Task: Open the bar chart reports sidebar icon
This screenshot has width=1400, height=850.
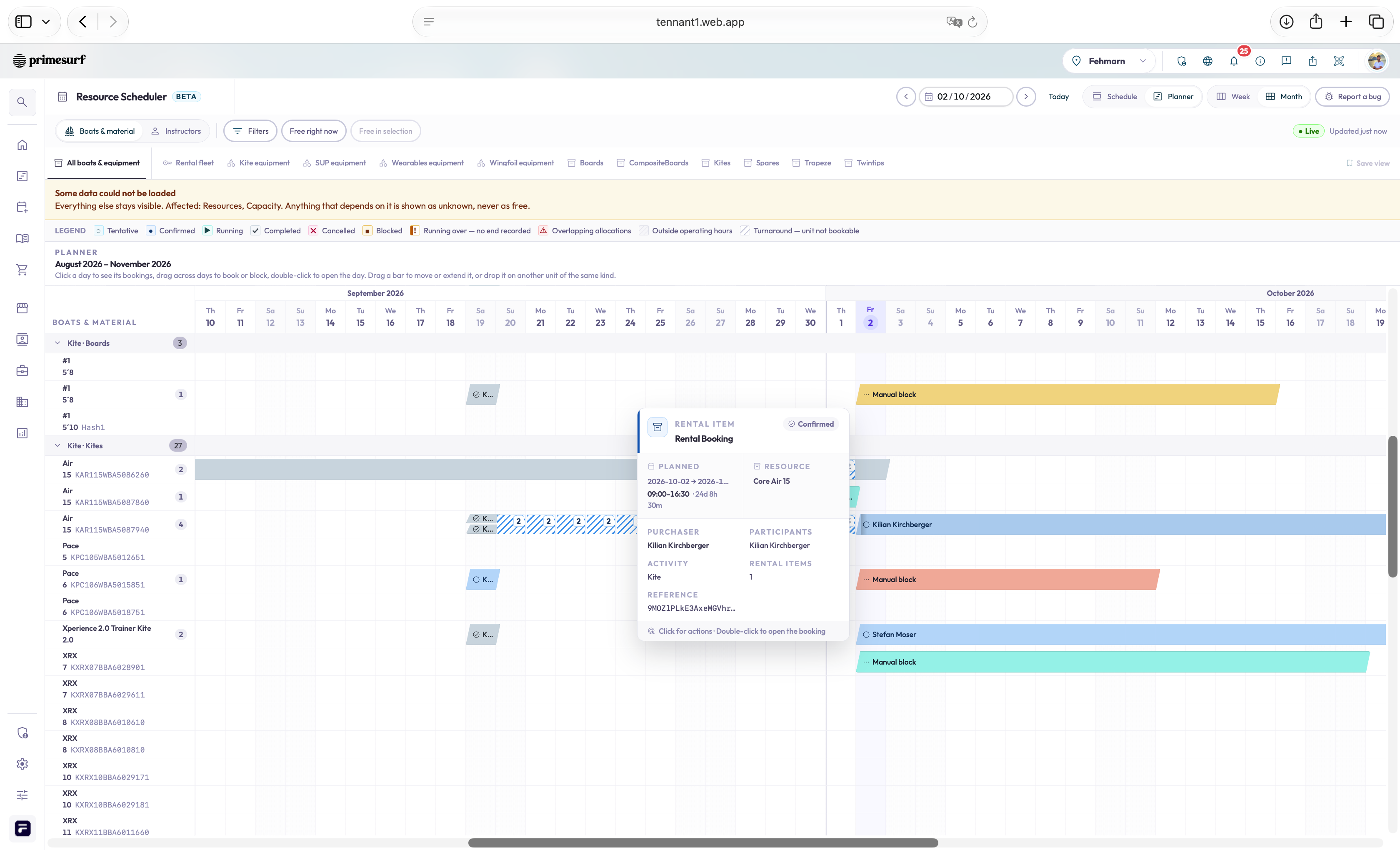Action: click(22, 433)
